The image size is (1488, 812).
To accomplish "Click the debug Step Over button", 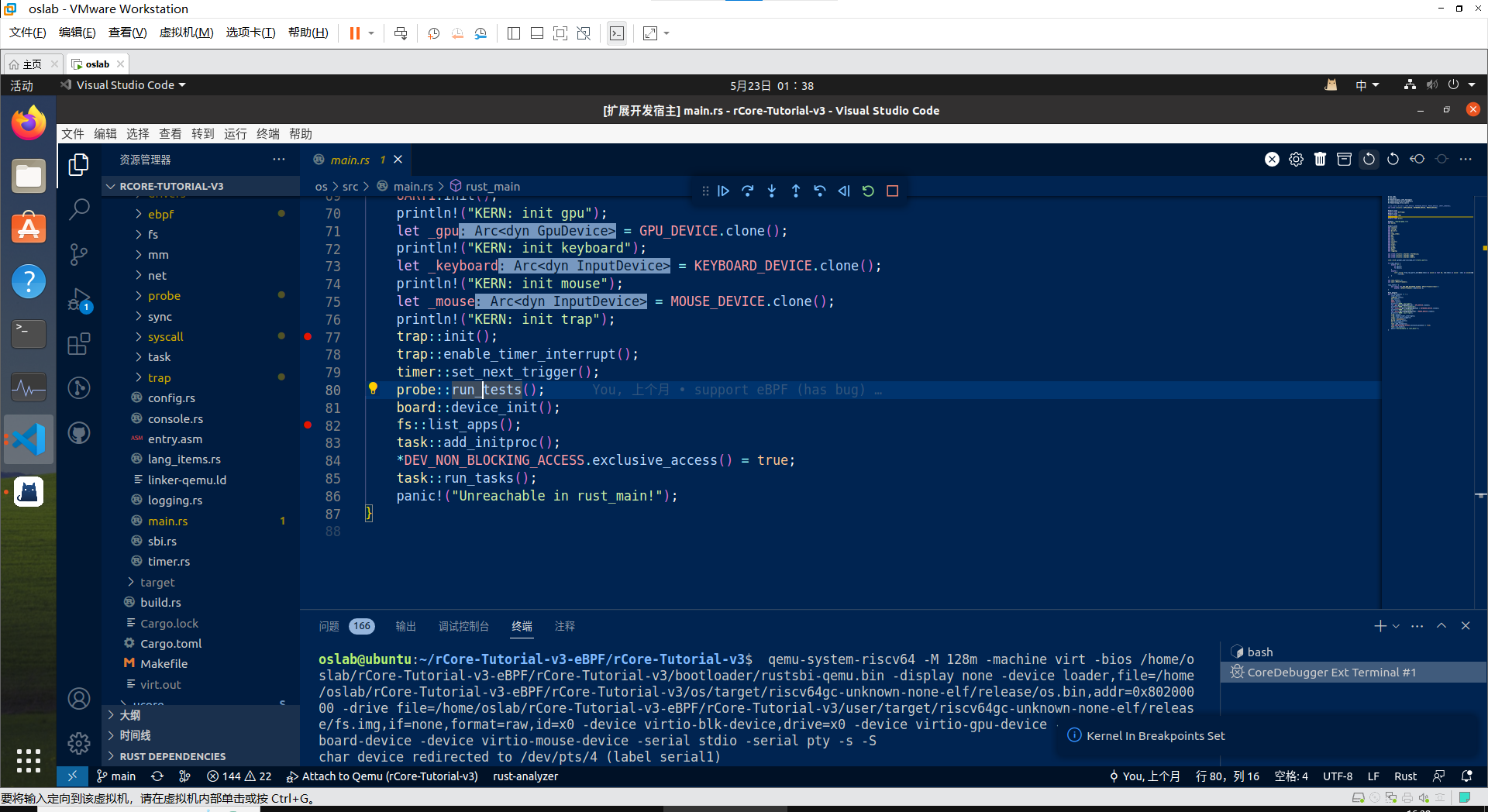I will pos(747,191).
